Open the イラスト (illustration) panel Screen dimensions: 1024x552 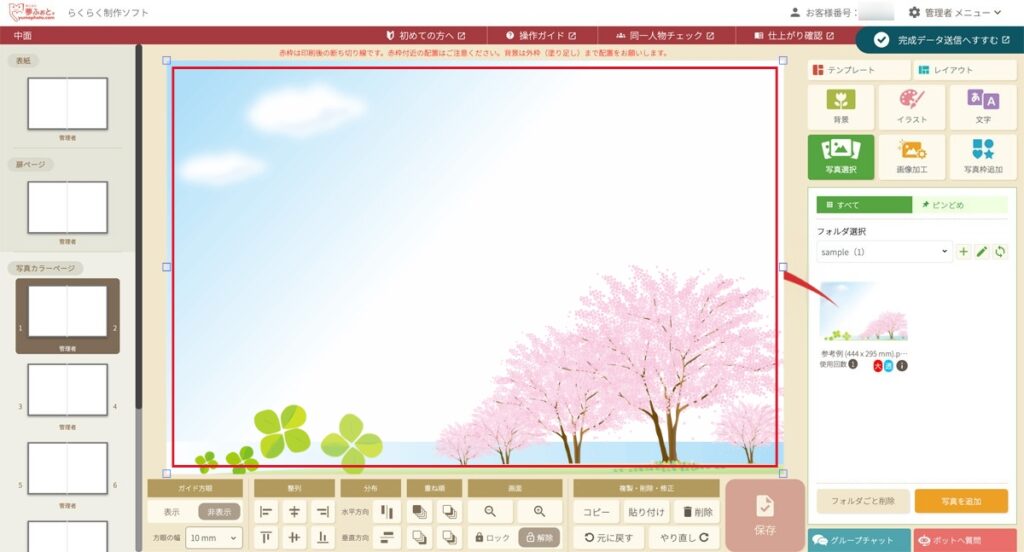[911, 107]
